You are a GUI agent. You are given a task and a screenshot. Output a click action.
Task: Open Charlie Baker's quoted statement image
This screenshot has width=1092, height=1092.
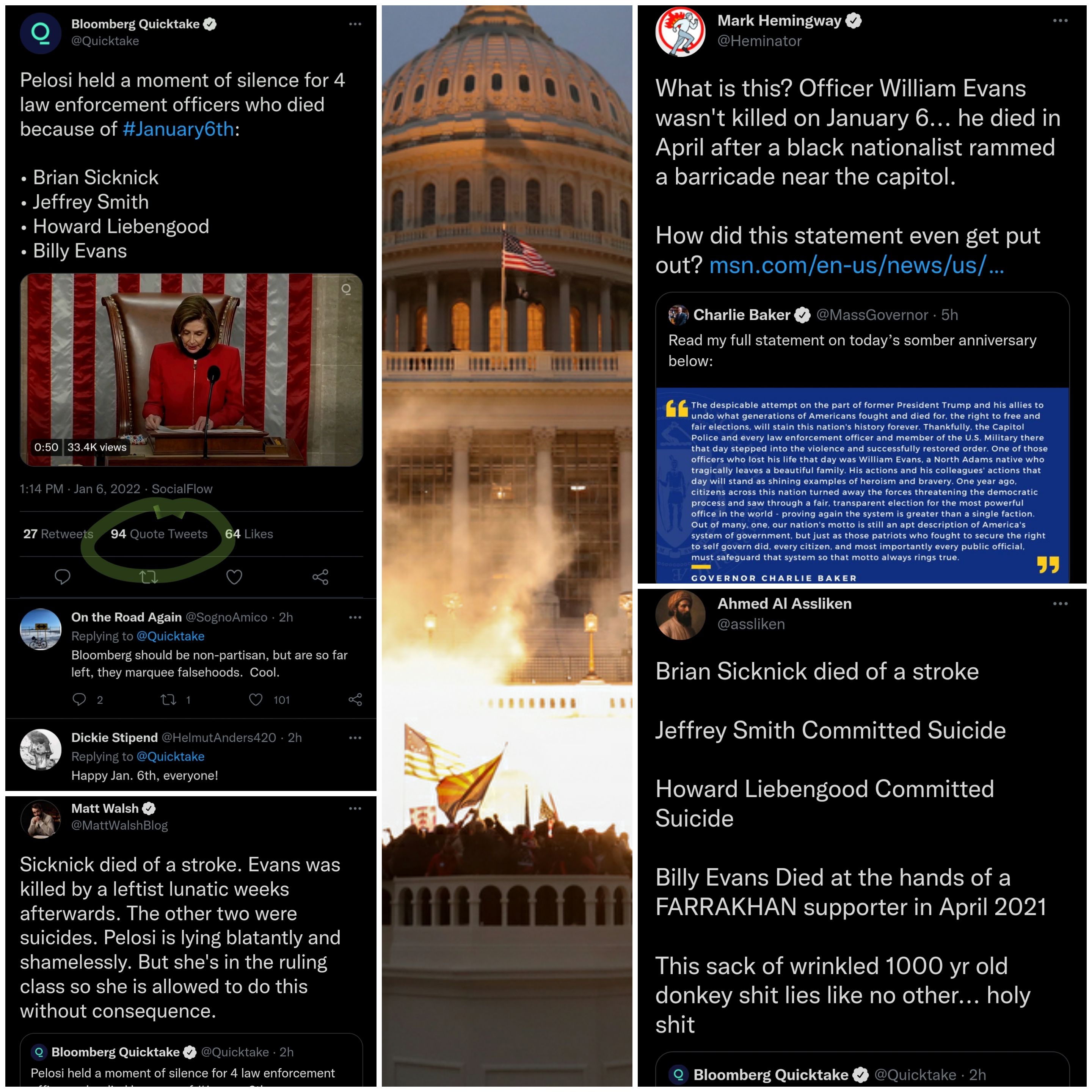pos(862,485)
